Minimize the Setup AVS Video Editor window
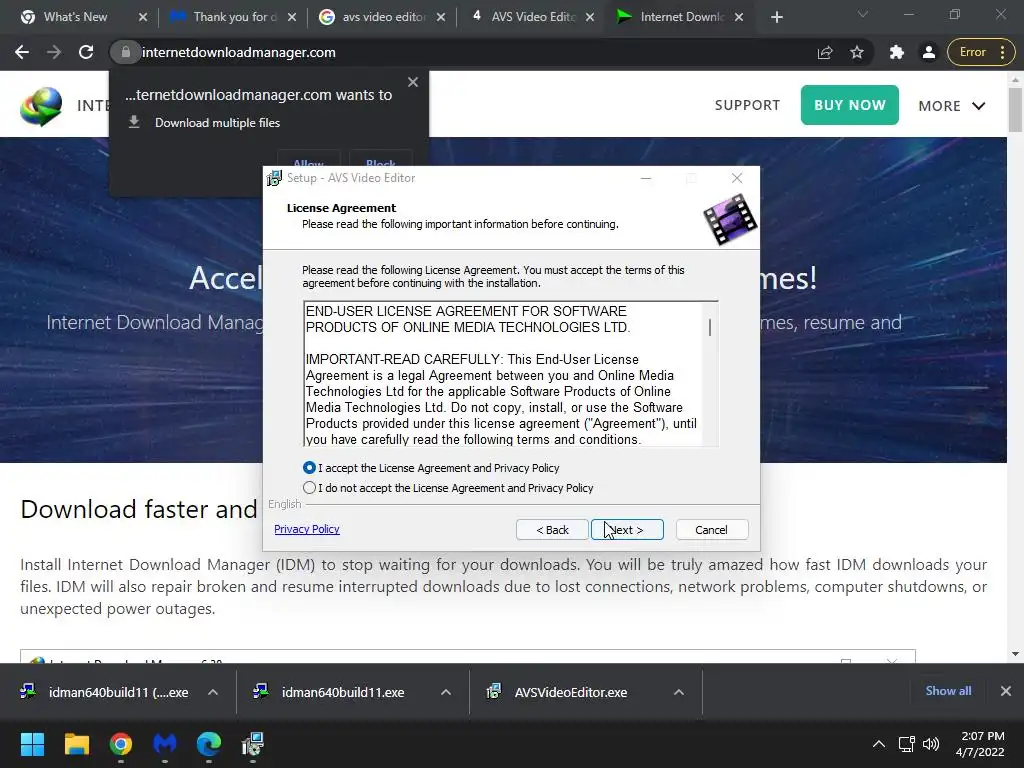The image size is (1024, 768). coord(646,178)
